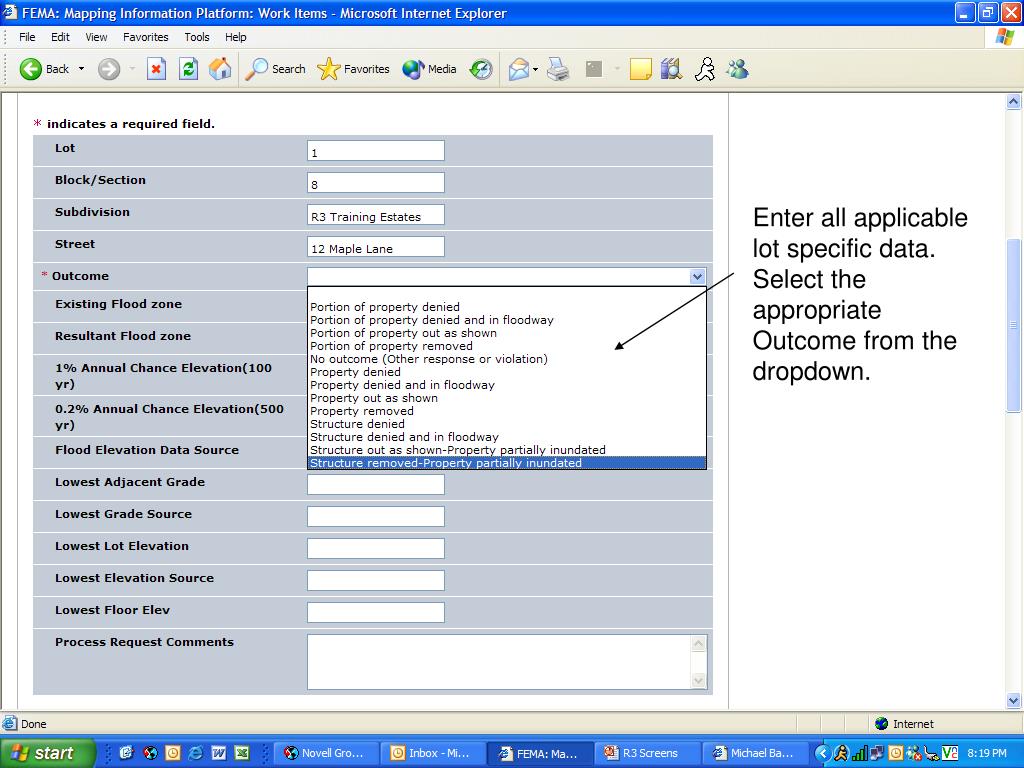The width and height of the screenshot is (1024, 768).
Task: Launch Word from quick launch
Action: pos(219,753)
